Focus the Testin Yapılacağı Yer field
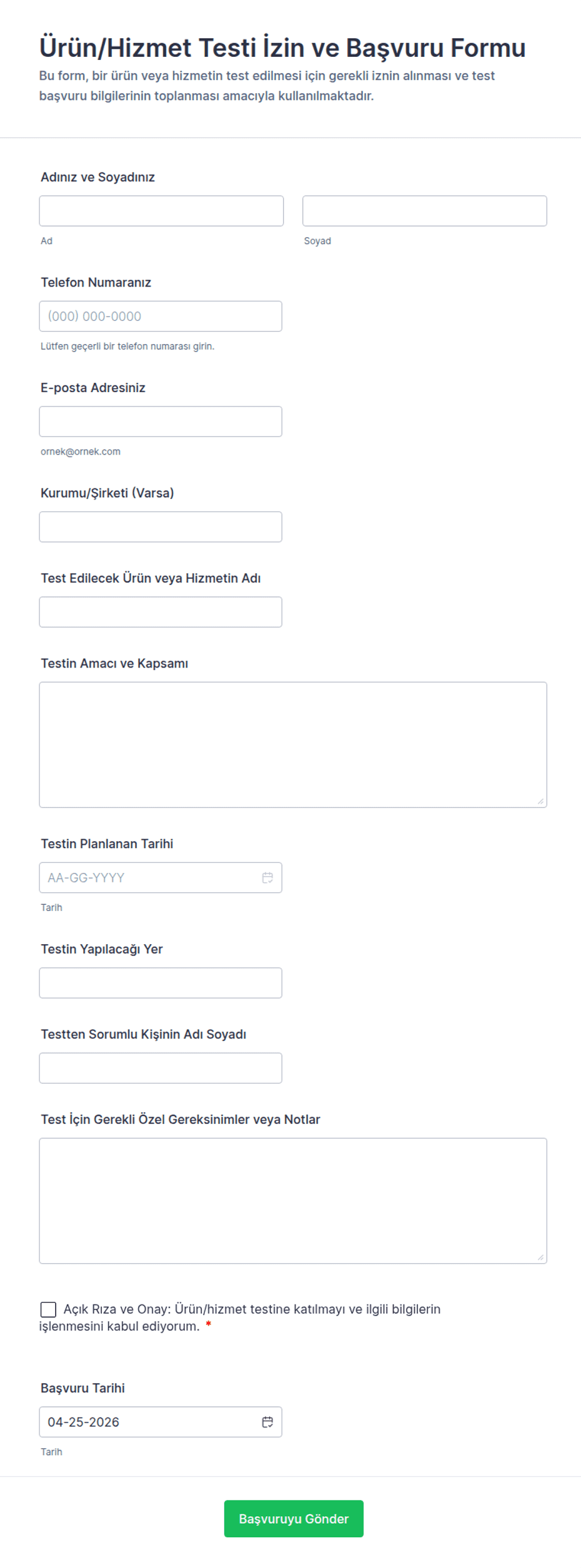581x1568 pixels. [x=161, y=983]
